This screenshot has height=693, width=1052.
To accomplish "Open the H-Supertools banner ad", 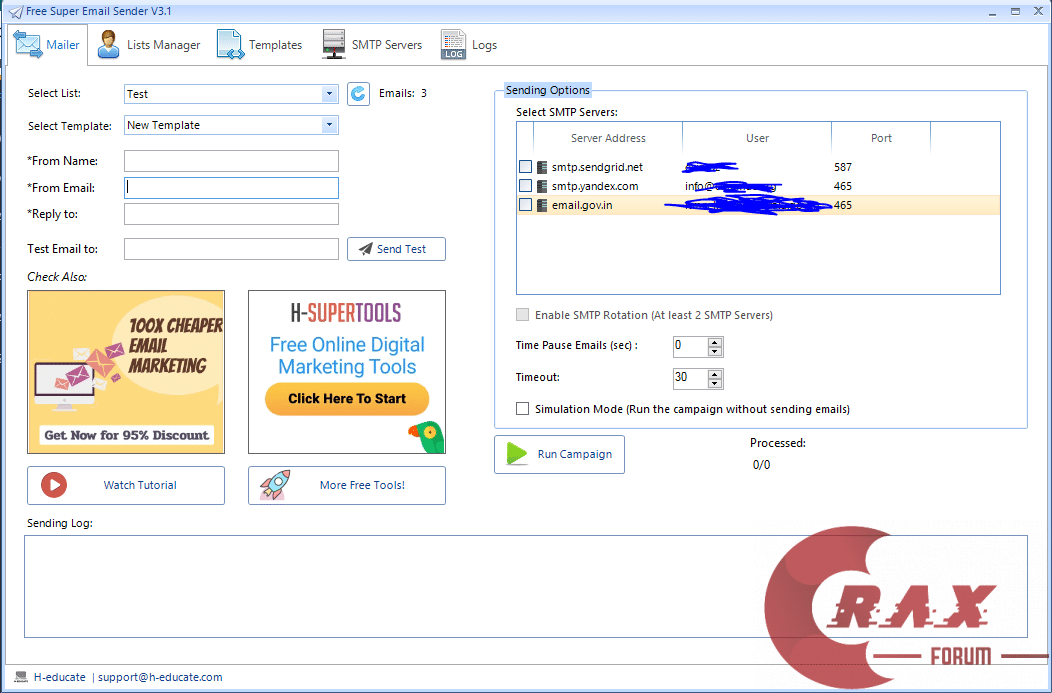I will click(x=347, y=372).
